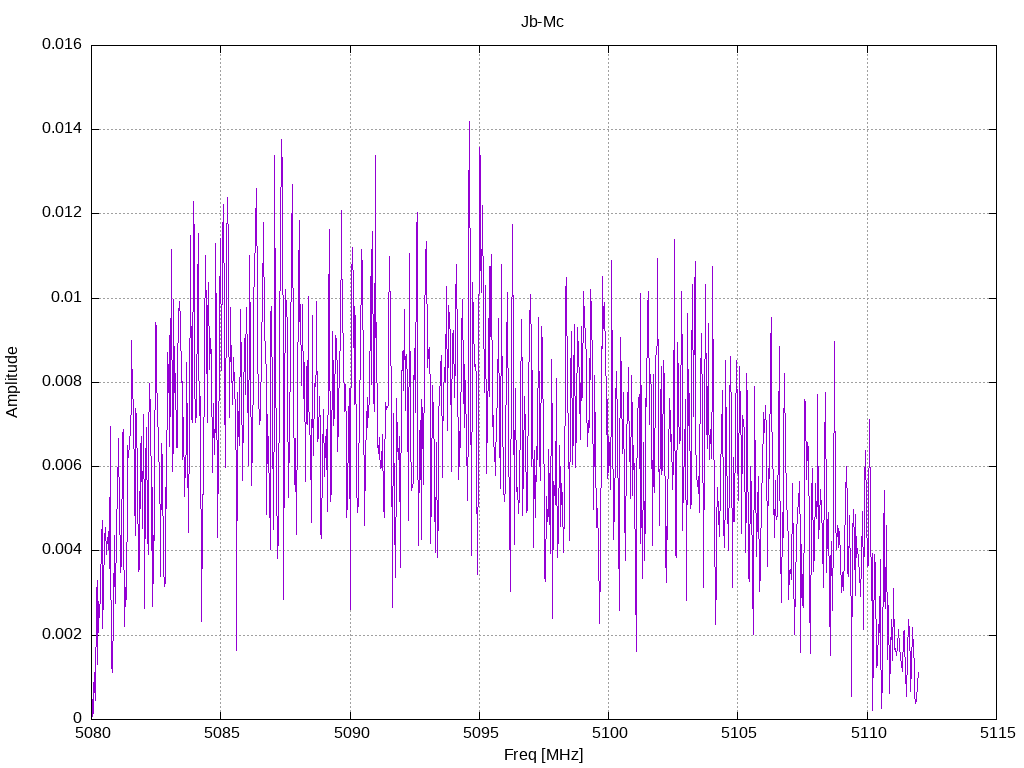Screen dimensions: 1024x768
Task: Click the 5095 x-axis tick label
Action: [x=480, y=733]
